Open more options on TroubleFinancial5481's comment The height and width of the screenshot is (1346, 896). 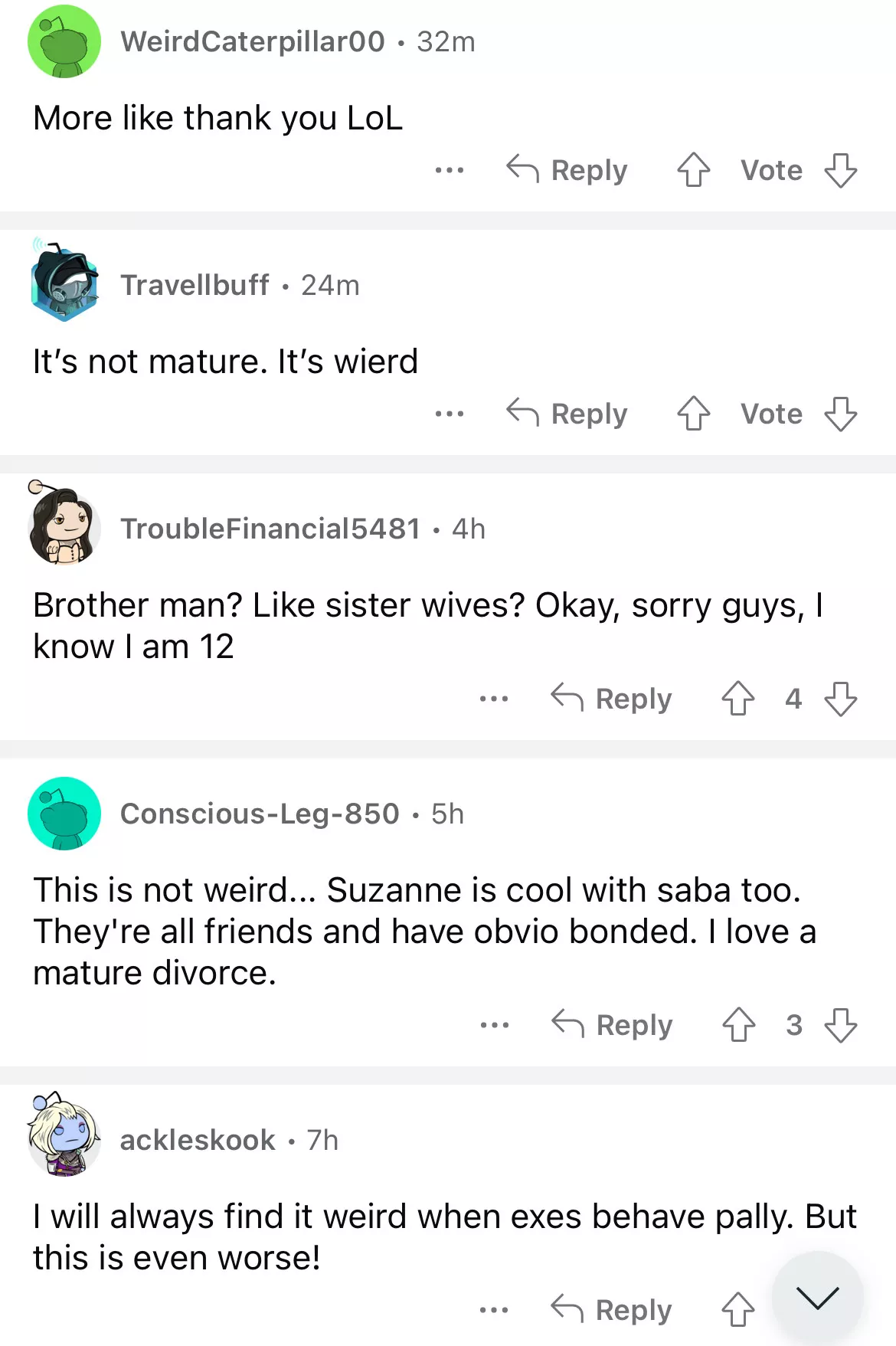(x=493, y=699)
